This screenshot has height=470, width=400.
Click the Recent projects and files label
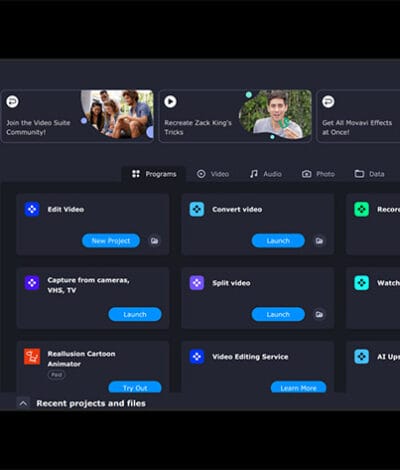(x=91, y=404)
